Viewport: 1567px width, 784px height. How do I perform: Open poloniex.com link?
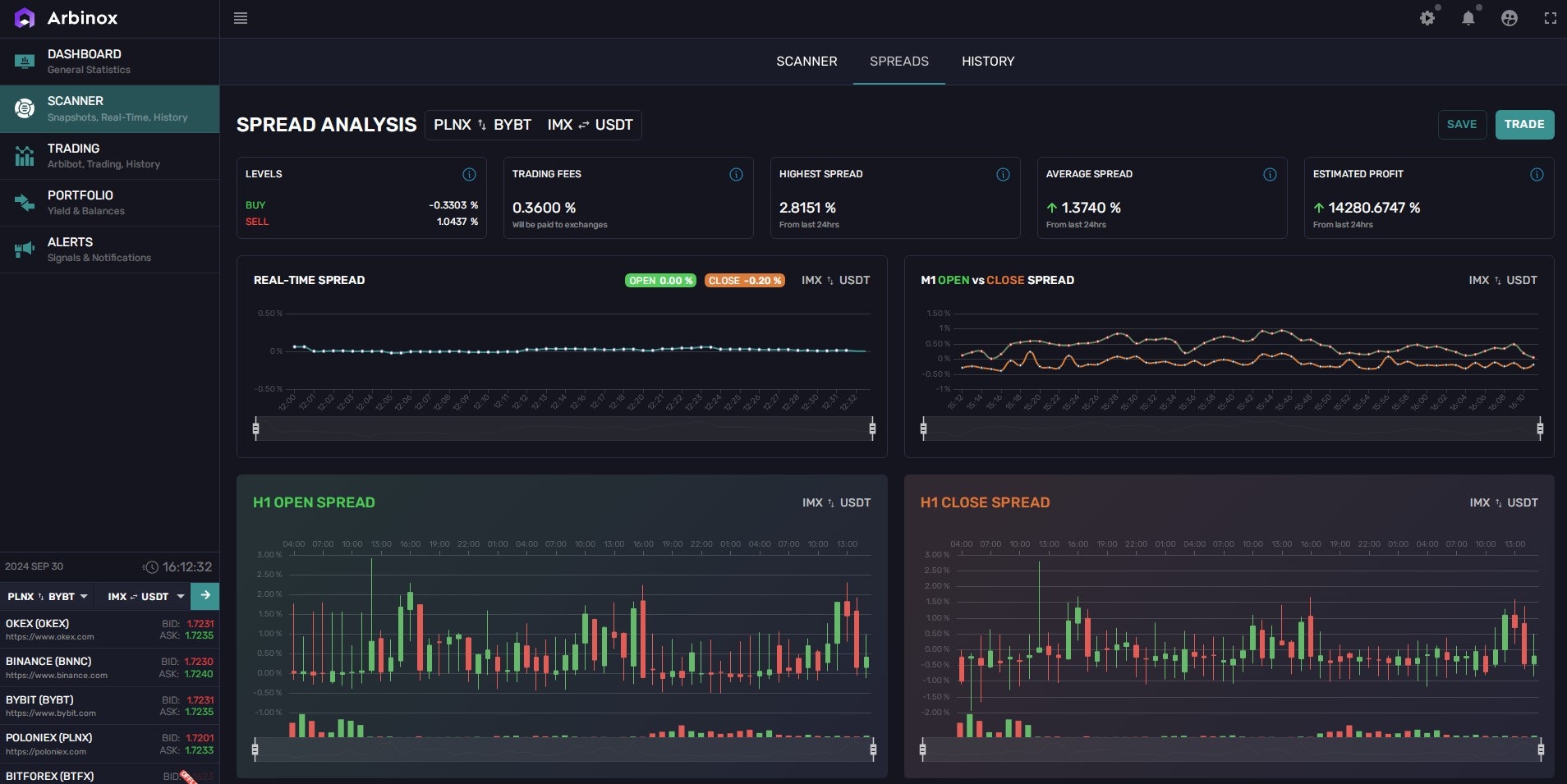[46, 752]
